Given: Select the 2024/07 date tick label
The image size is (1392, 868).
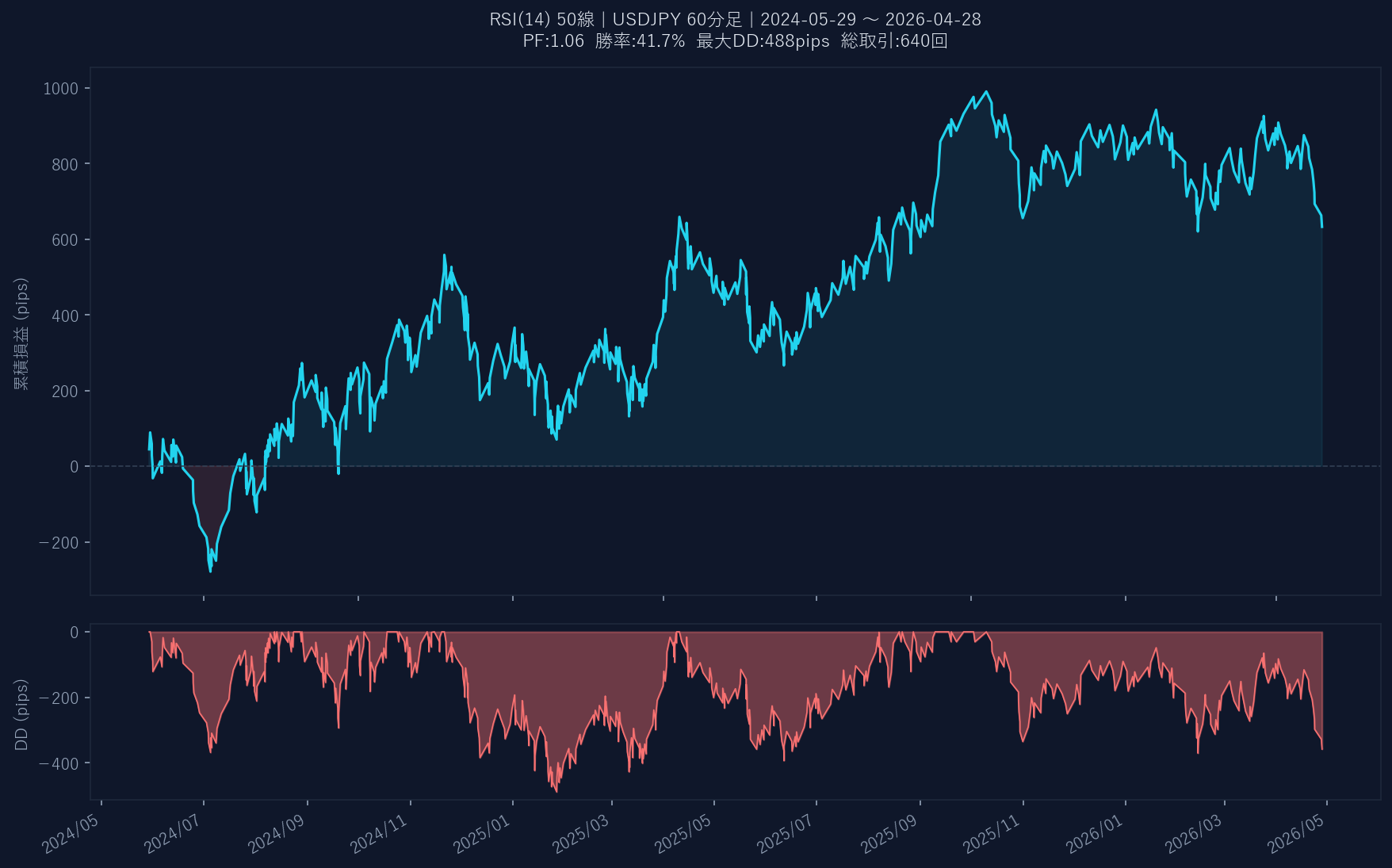Looking at the screenshot, I should 173,834.
